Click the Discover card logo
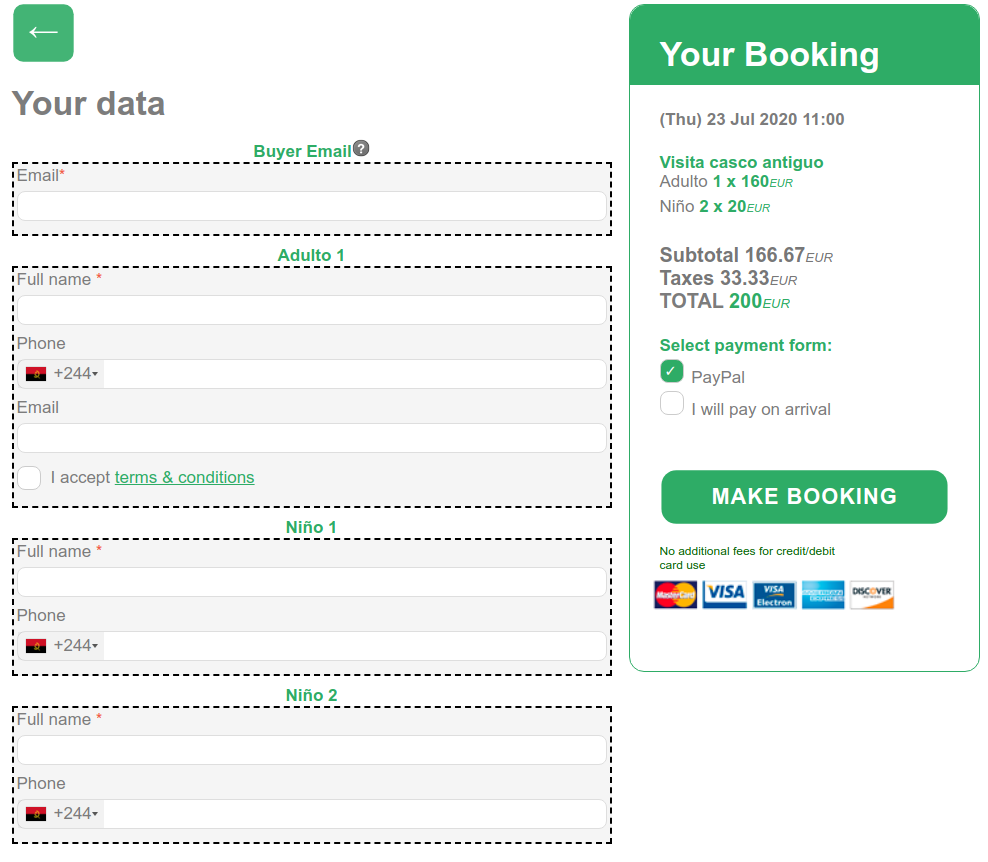This screenshot has width=988, height=862. pos(872,595)
